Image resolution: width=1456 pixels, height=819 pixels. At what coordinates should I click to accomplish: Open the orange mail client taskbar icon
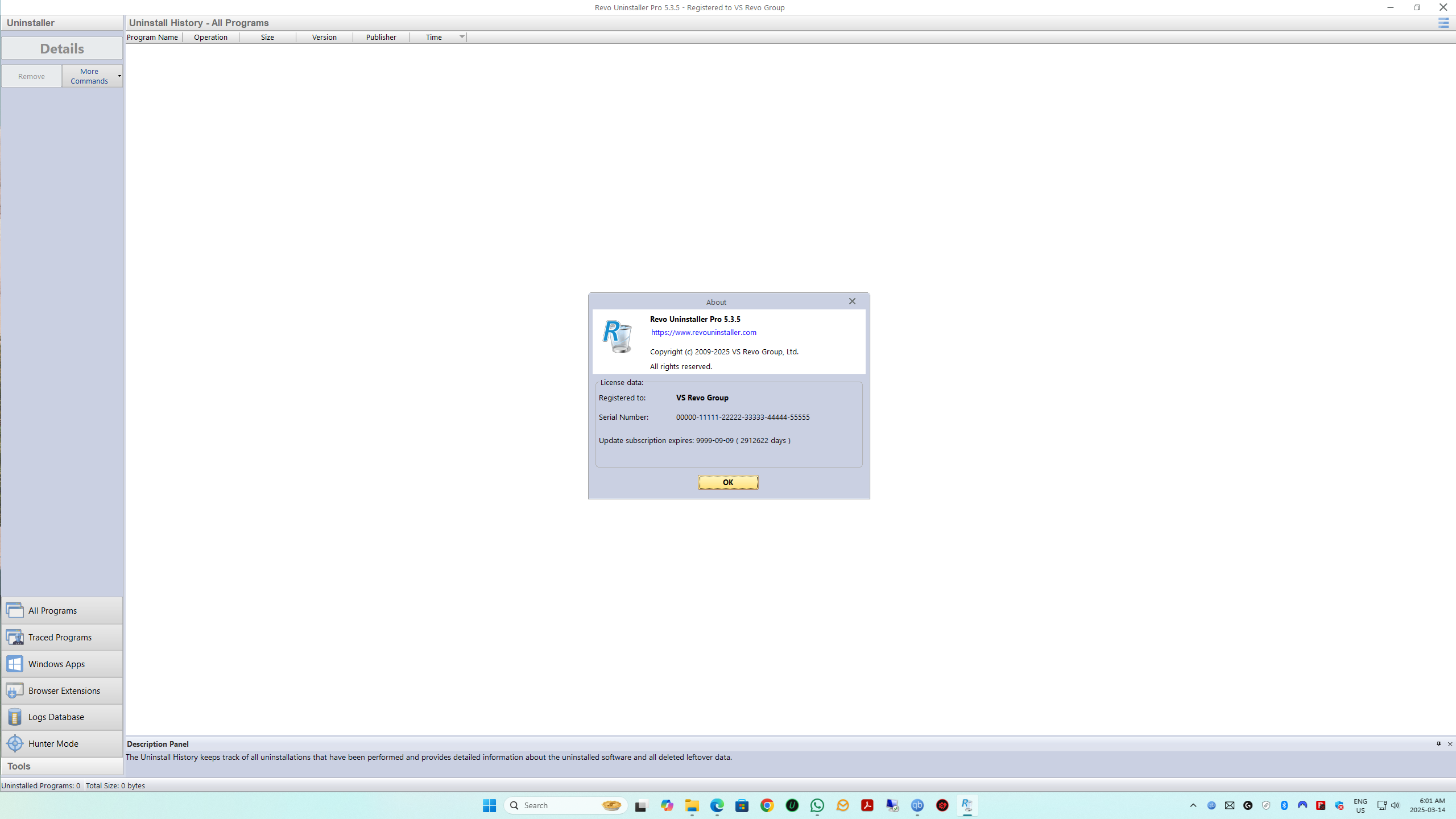click(842, 805)
